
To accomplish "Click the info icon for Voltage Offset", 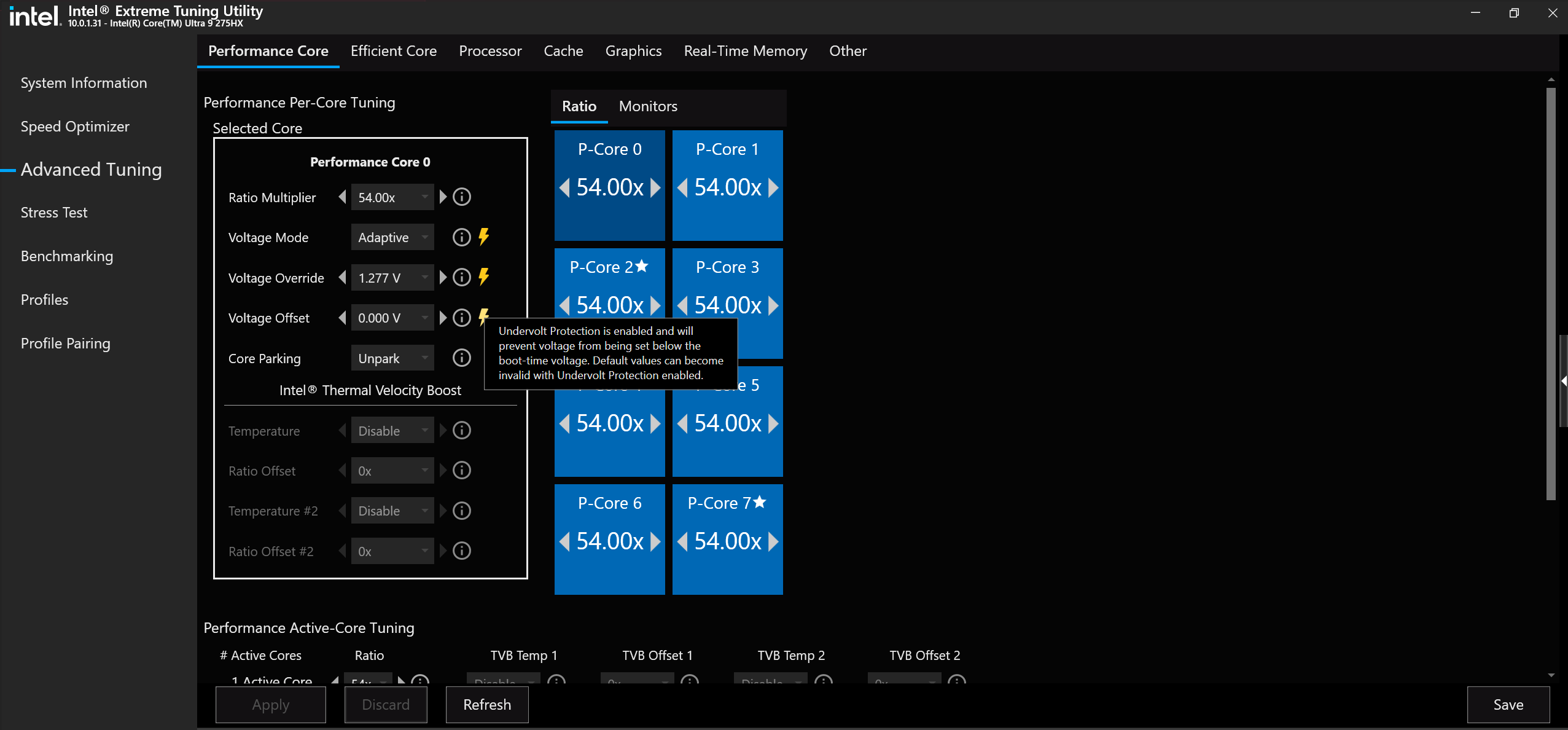I will tap(461, 318).
